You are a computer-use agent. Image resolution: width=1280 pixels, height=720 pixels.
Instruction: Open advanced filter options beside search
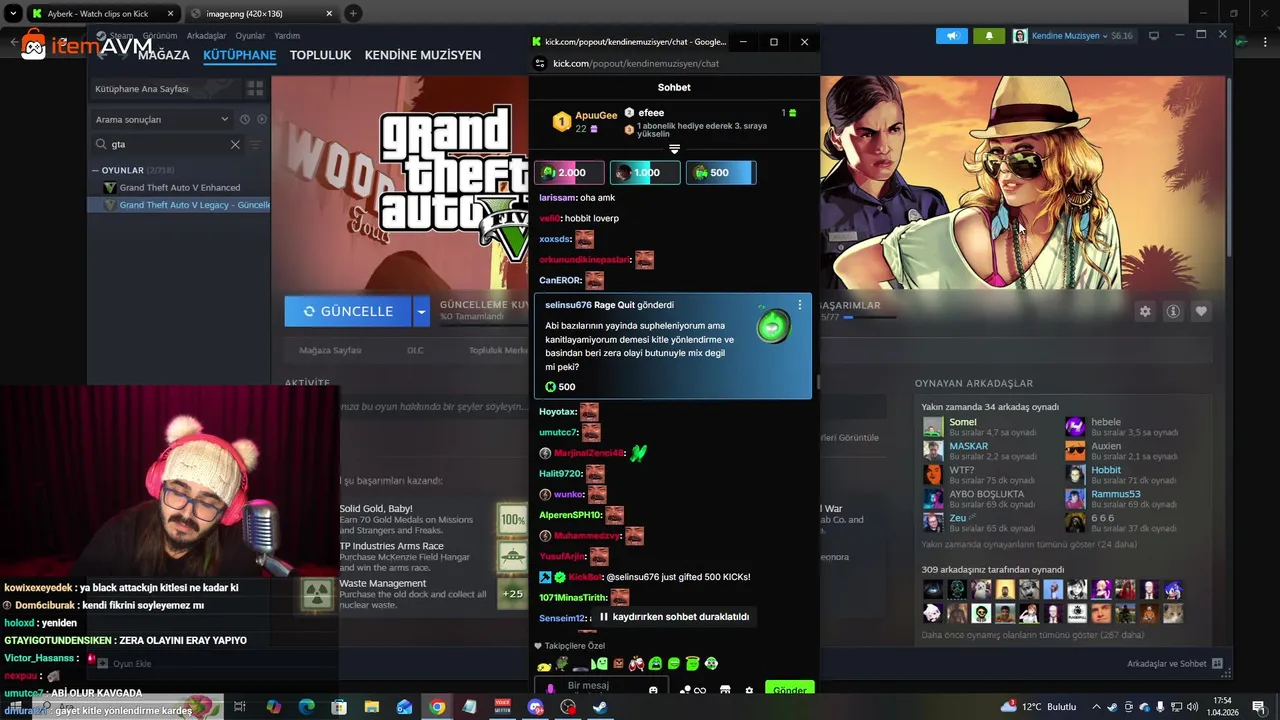coord(255,144)
